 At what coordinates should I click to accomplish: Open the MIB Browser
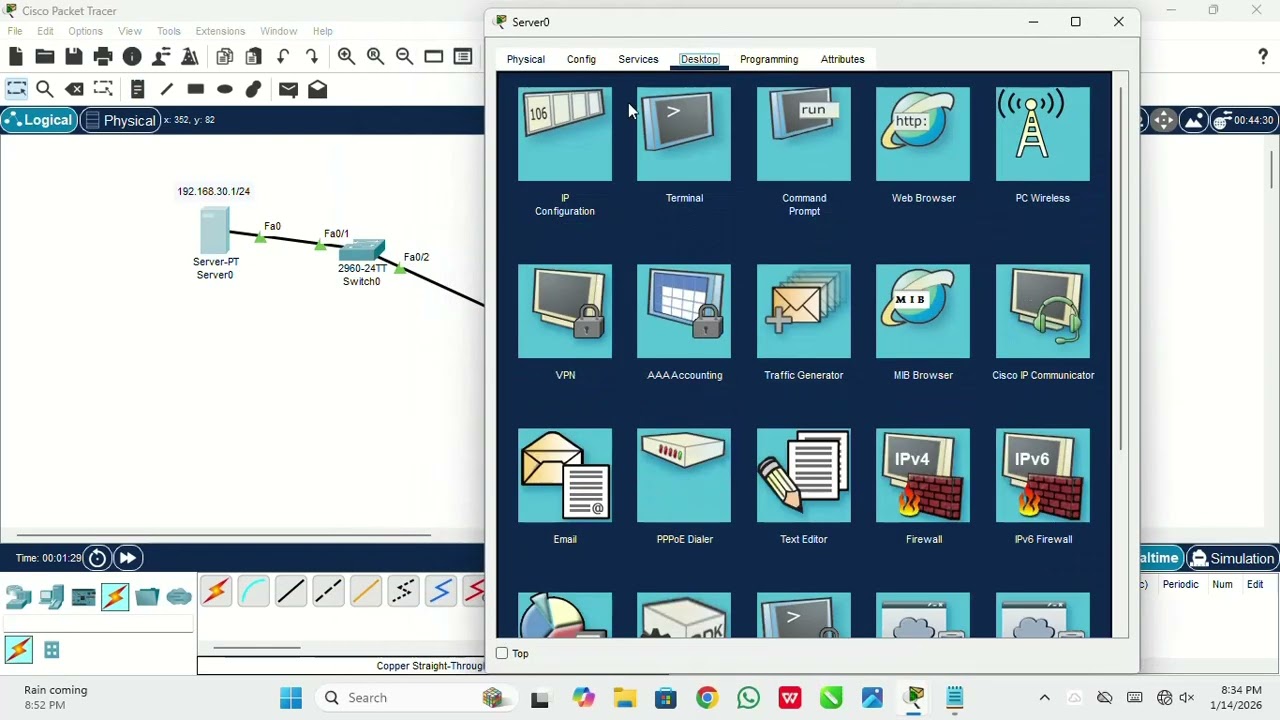tap(923, 311)
